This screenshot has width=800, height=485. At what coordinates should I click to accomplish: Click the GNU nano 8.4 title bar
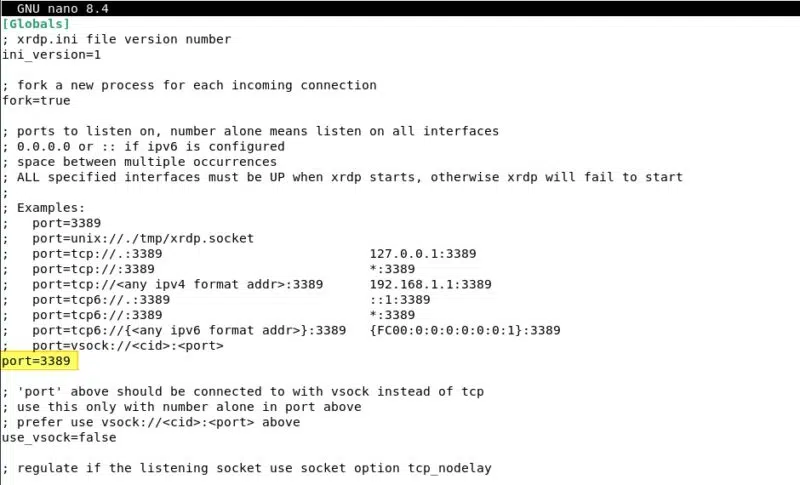click(x=63, y=8)
